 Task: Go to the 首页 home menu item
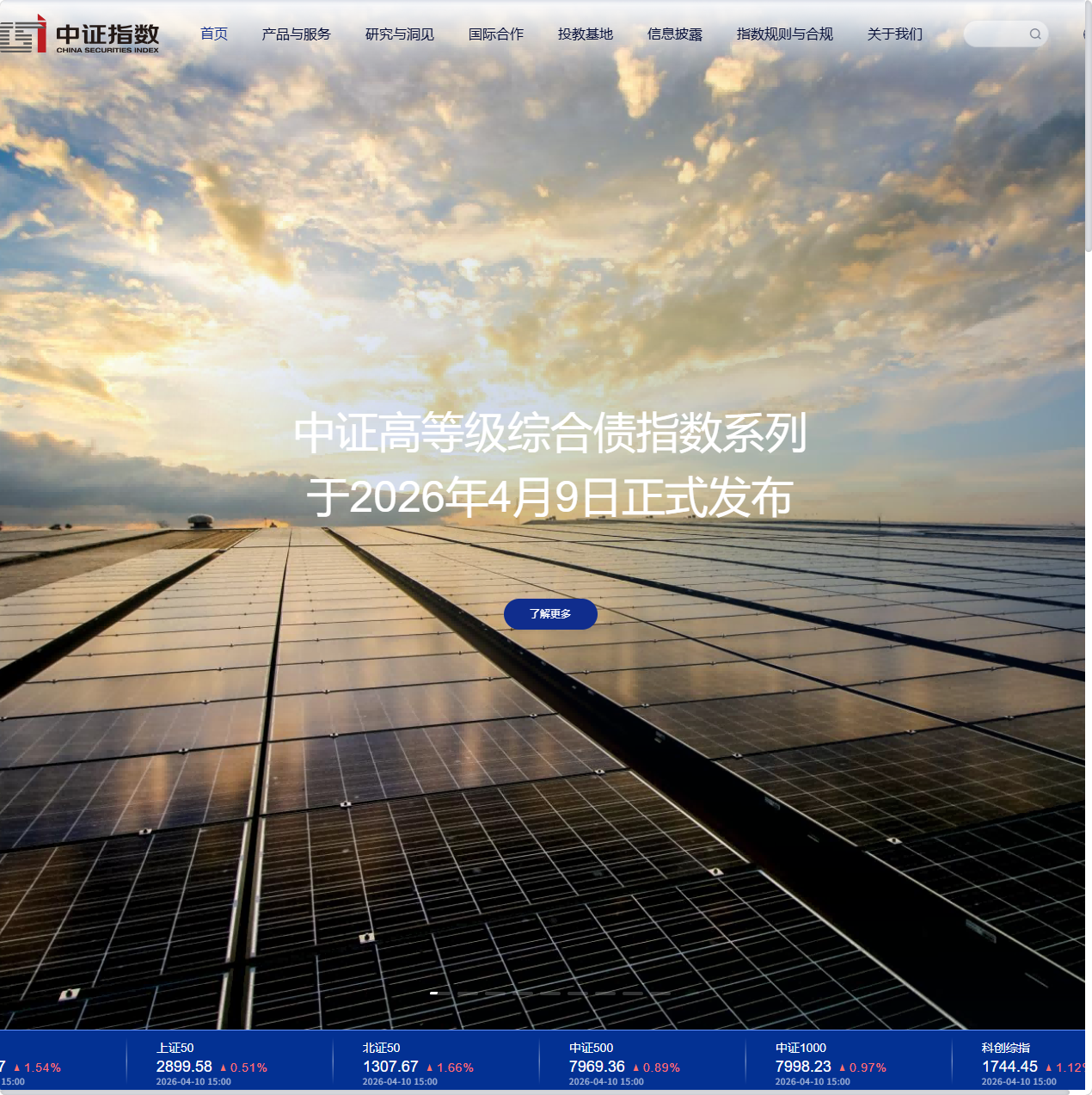point(214,34)
